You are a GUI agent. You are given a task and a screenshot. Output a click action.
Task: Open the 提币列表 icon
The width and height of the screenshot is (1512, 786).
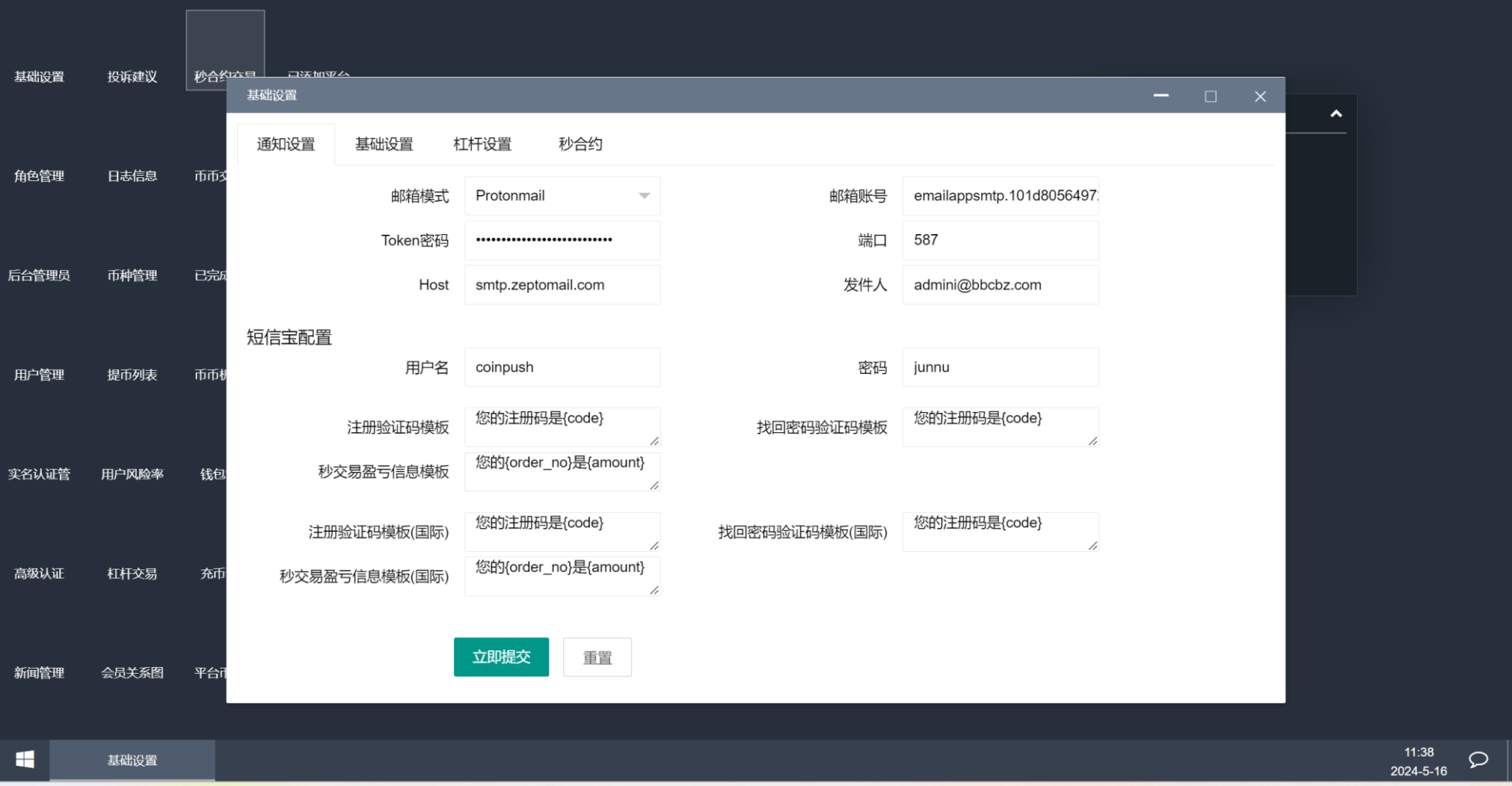[x=132, y=375]
